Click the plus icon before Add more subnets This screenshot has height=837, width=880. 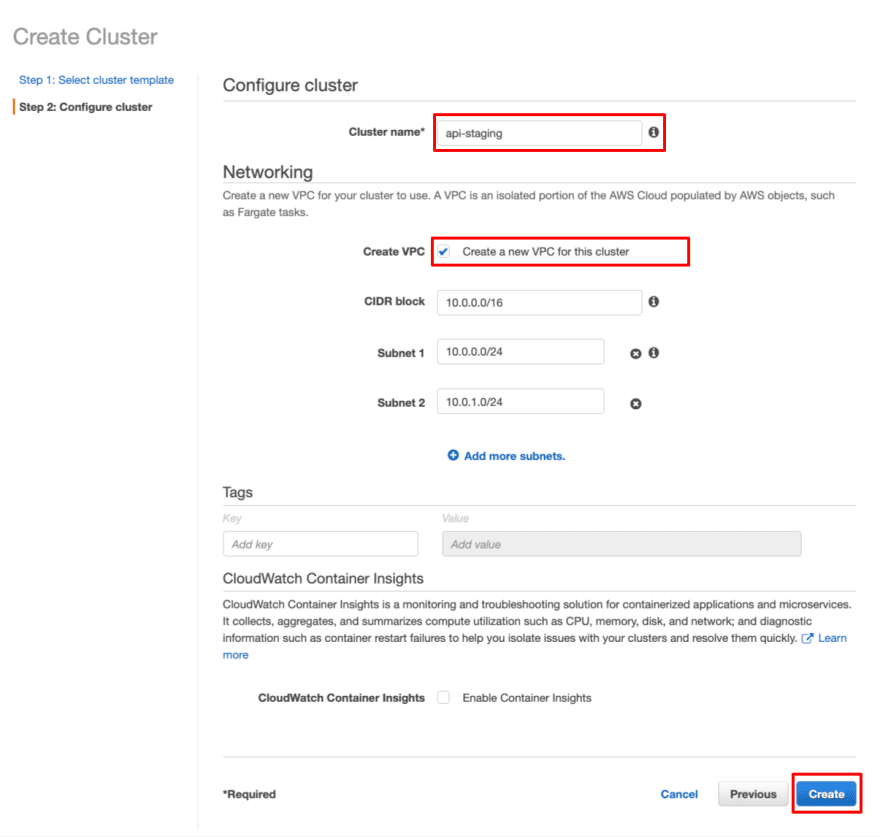pos(453,455)
